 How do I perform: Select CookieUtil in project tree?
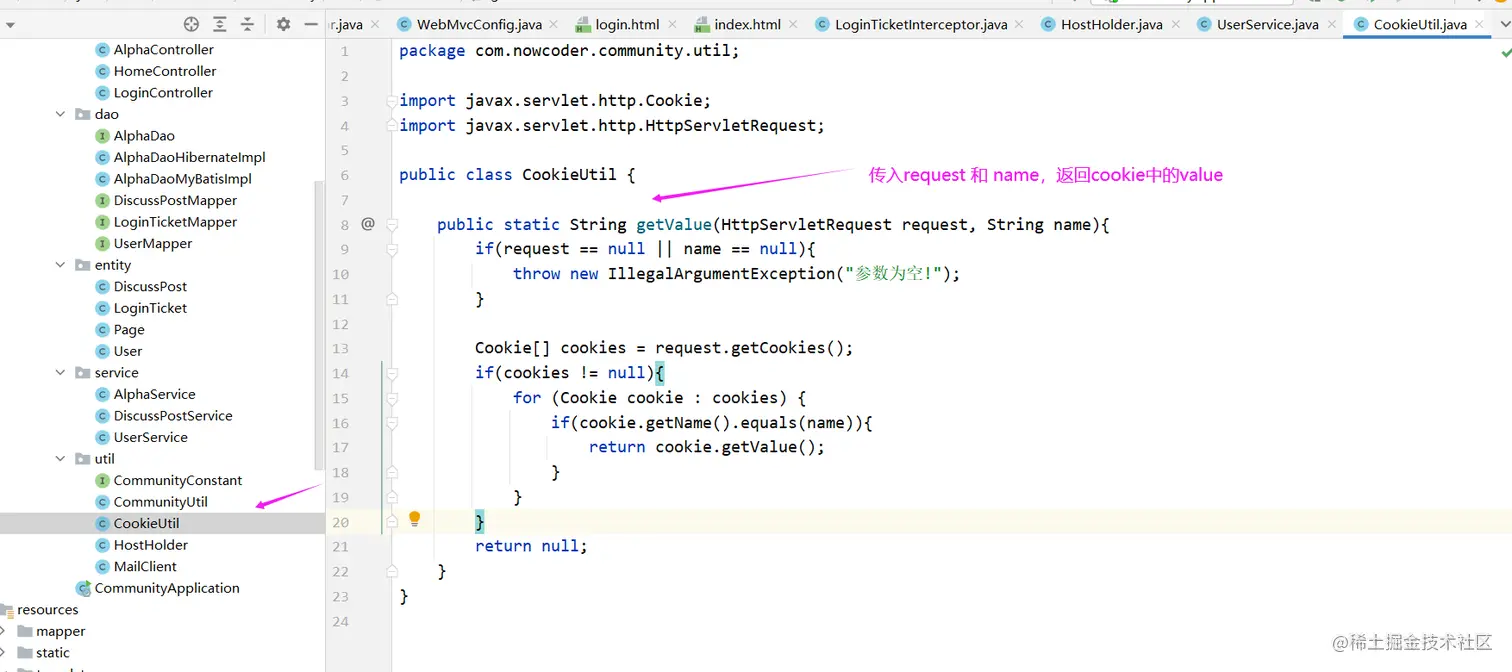(147, 523)
